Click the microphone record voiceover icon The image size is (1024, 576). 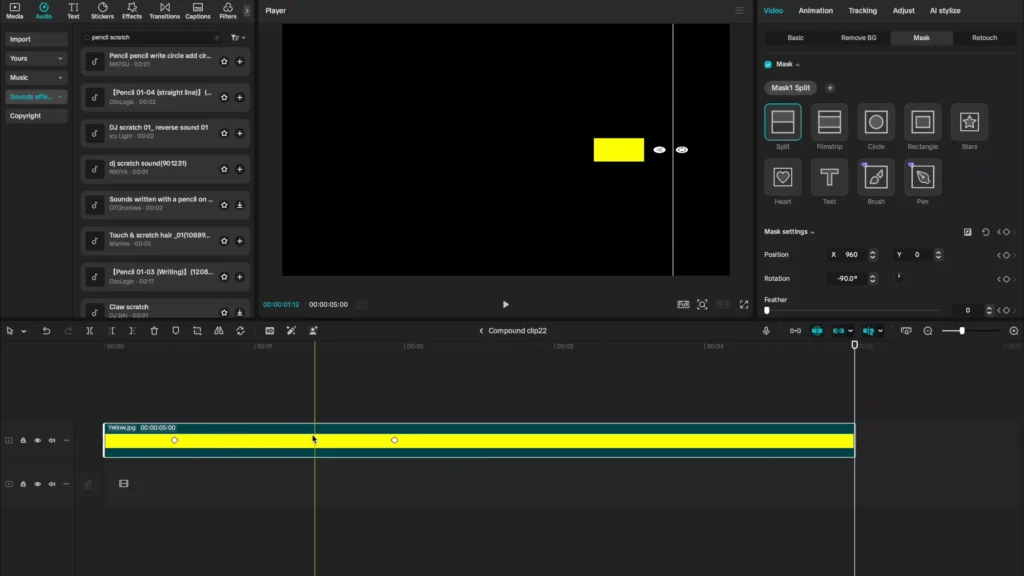pos(767,331)
